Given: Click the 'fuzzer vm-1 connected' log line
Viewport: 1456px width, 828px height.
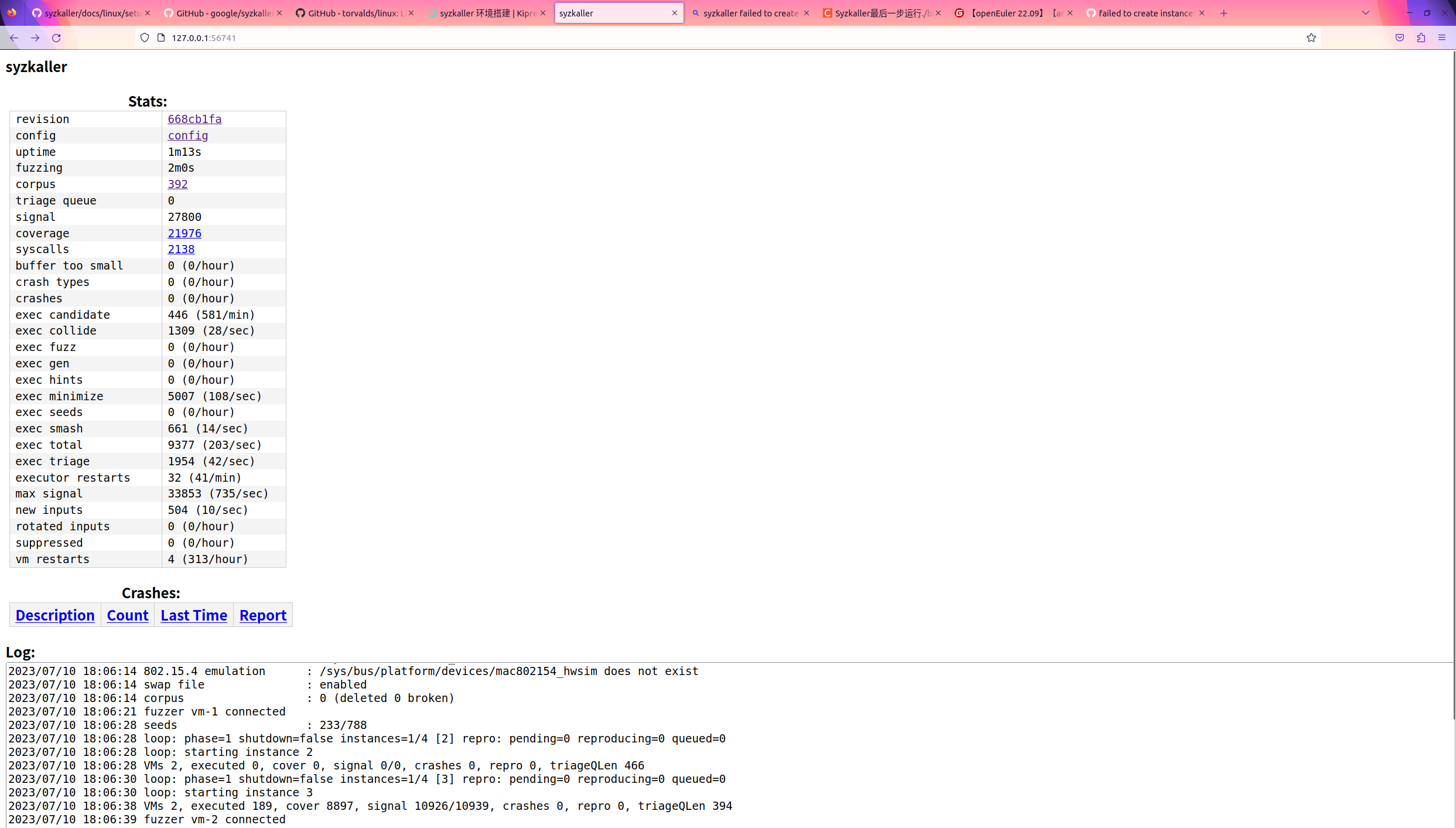Looking at the screenshot, I should [x=147, y=711].
